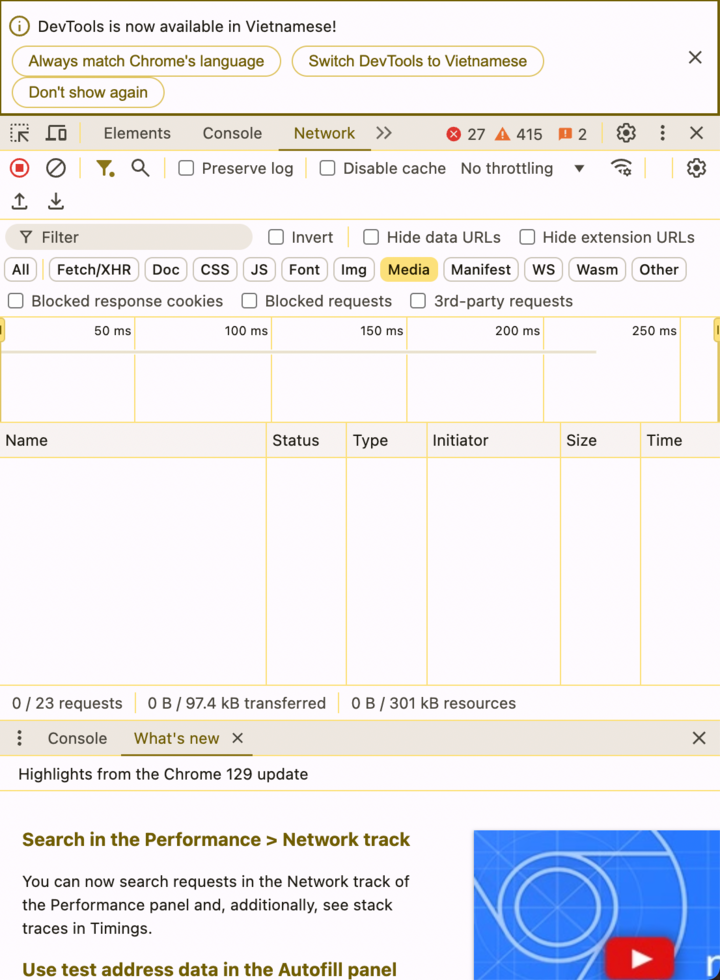
Task: Dismiss the language info banner
Action: (x=695, y=58)
